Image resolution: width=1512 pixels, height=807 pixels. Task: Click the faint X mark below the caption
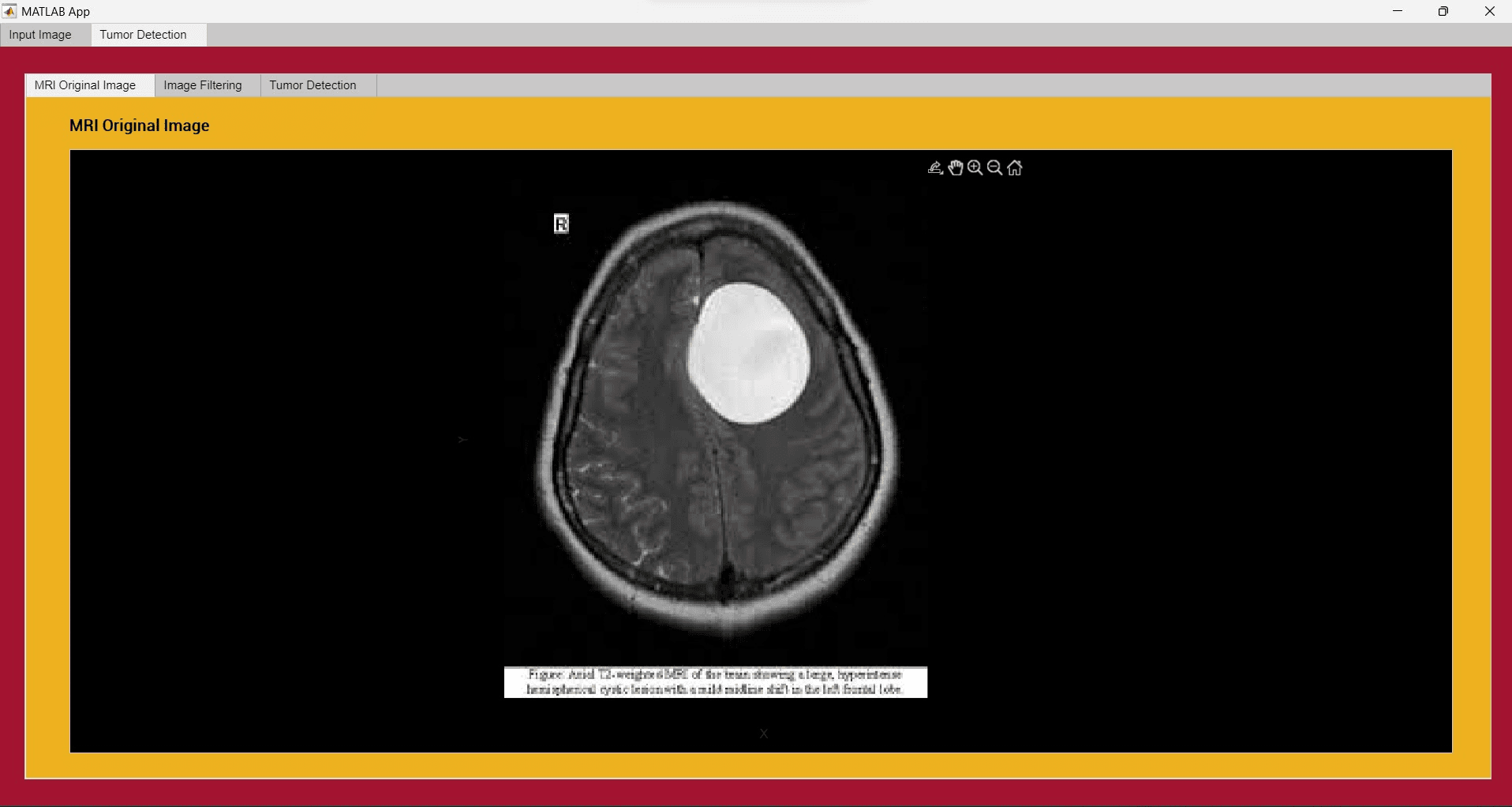pyautogui.click(x=764, y=734)
